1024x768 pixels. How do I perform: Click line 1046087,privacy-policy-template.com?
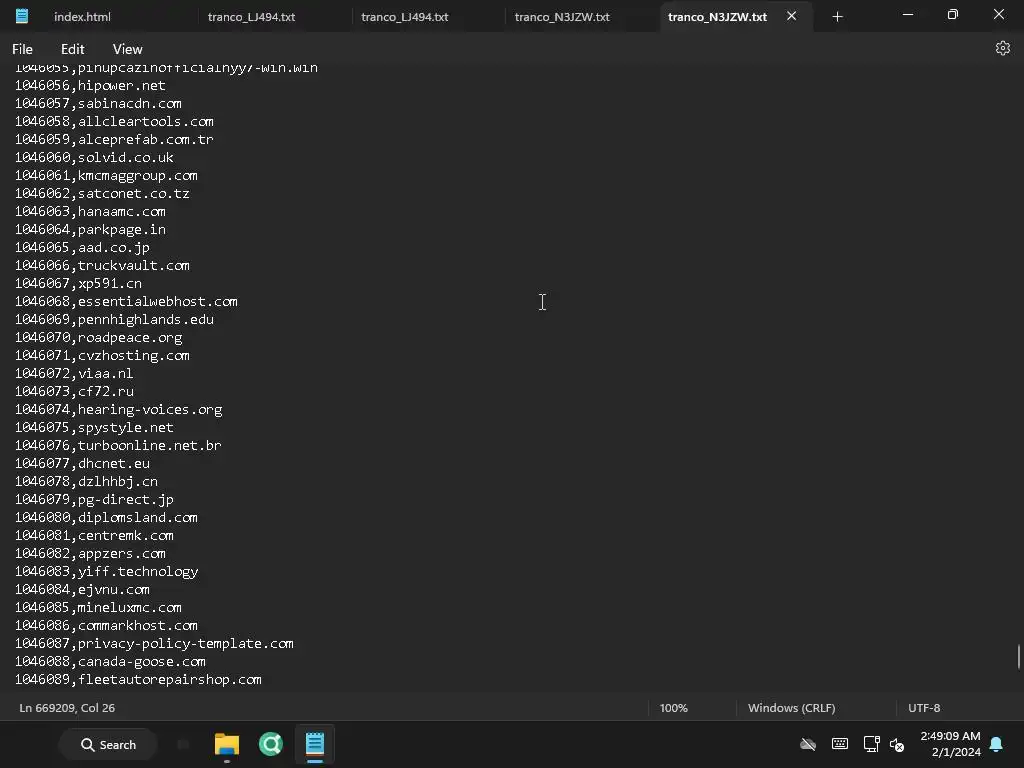click(x=154, y=644)
